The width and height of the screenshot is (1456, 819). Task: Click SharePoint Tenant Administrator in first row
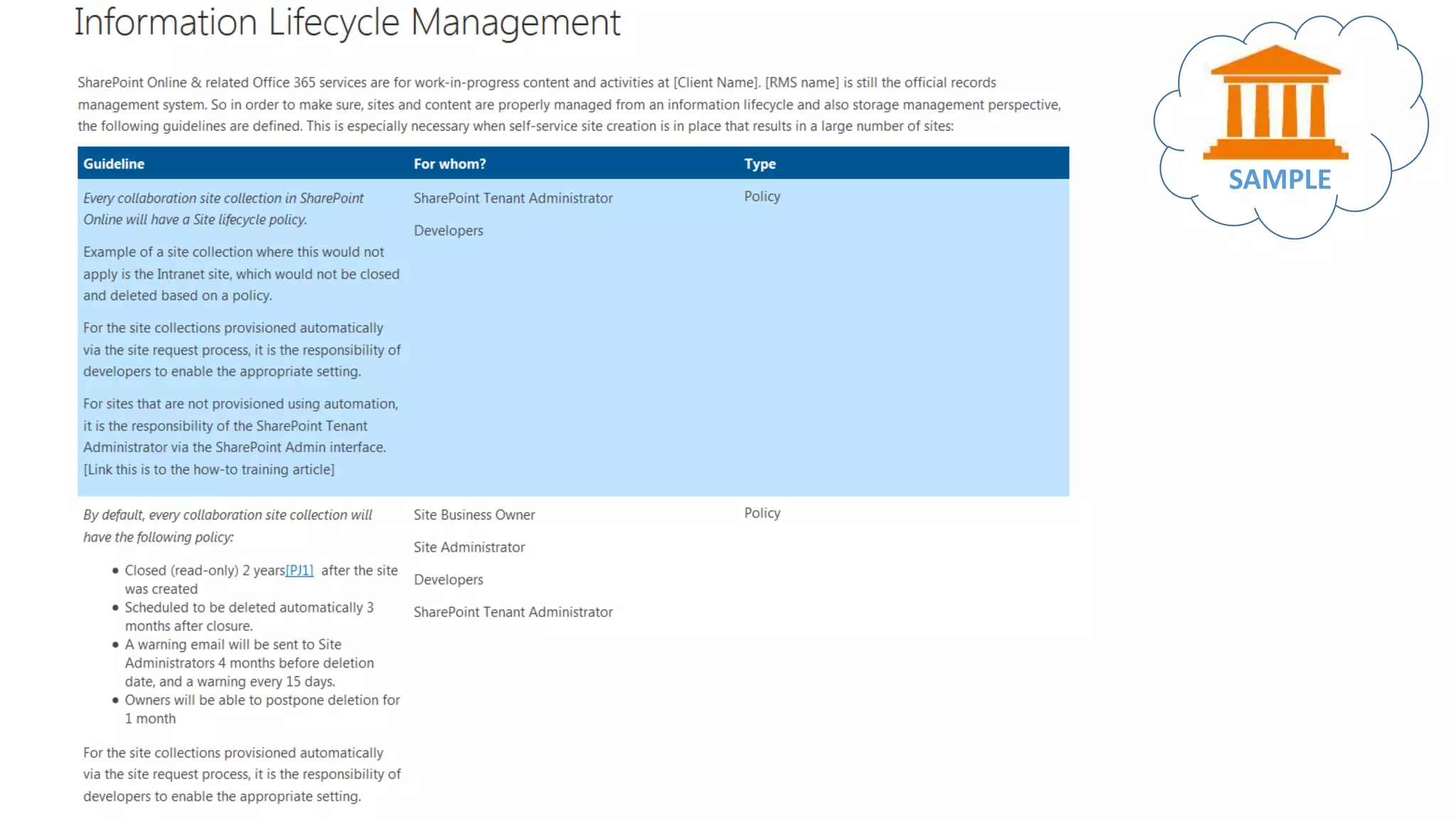513,198
